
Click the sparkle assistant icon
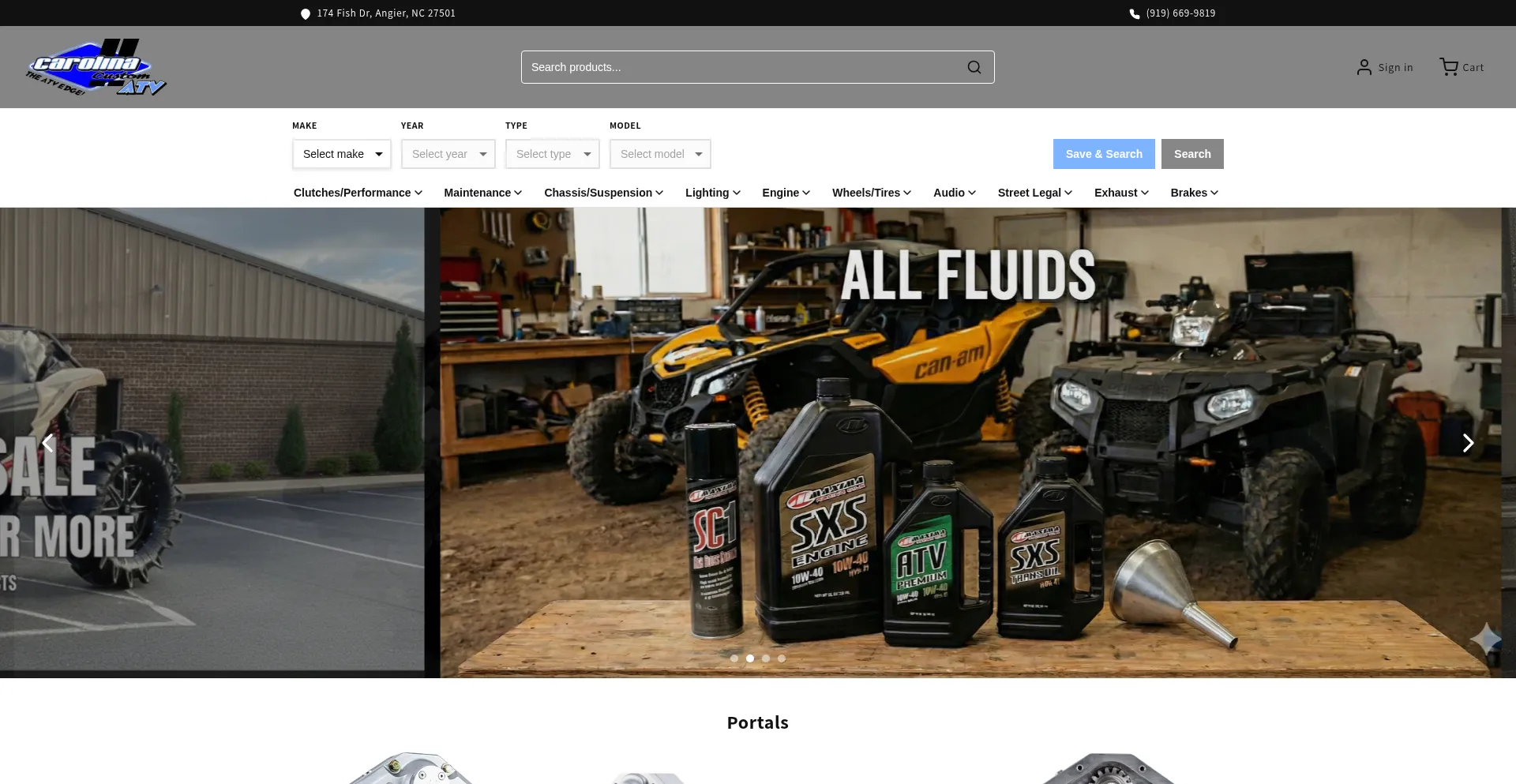(1485, 640)
